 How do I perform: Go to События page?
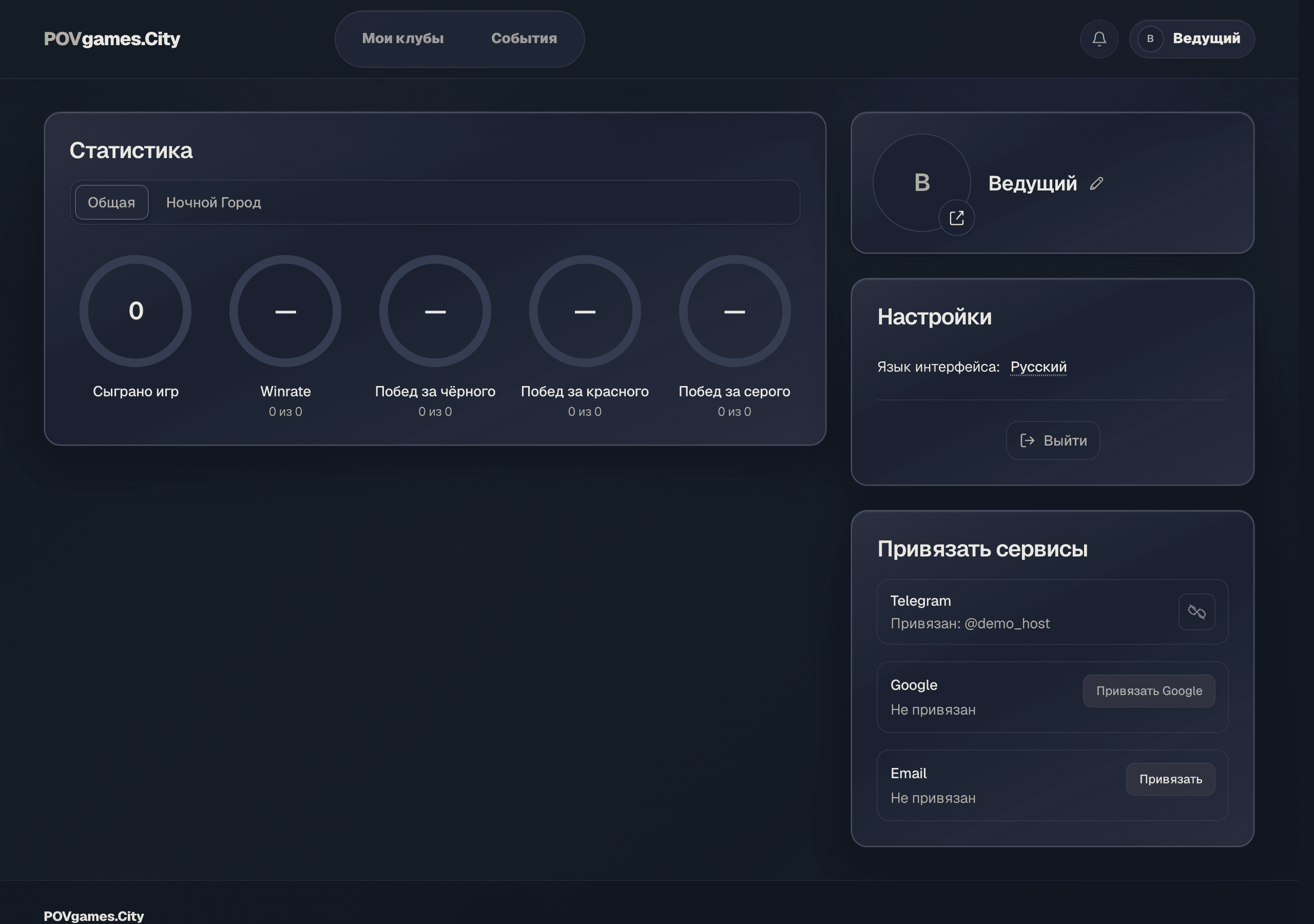click(524, 38)
